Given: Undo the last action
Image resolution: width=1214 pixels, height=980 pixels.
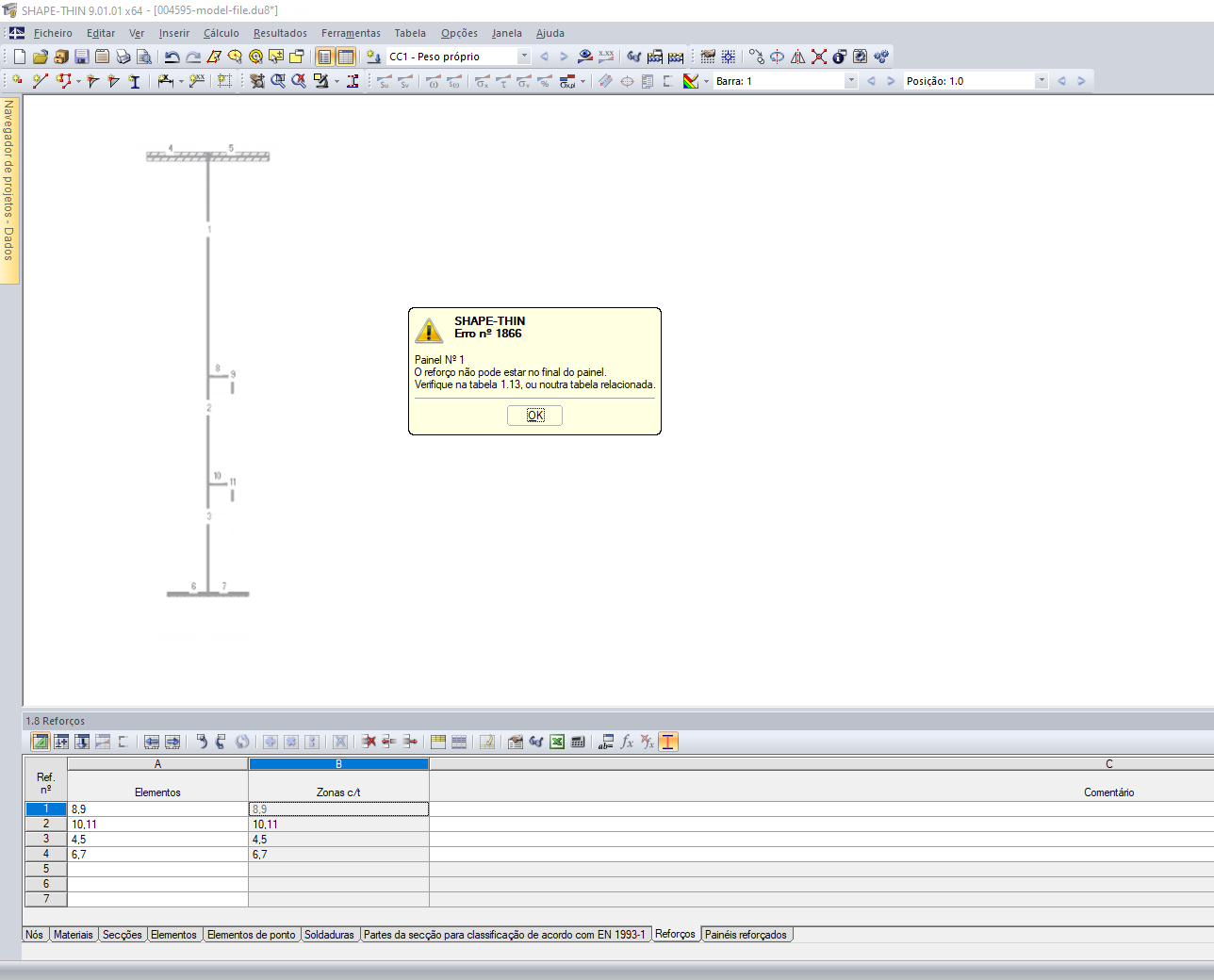Looking at the screenshot, I should tap(172, 57).
